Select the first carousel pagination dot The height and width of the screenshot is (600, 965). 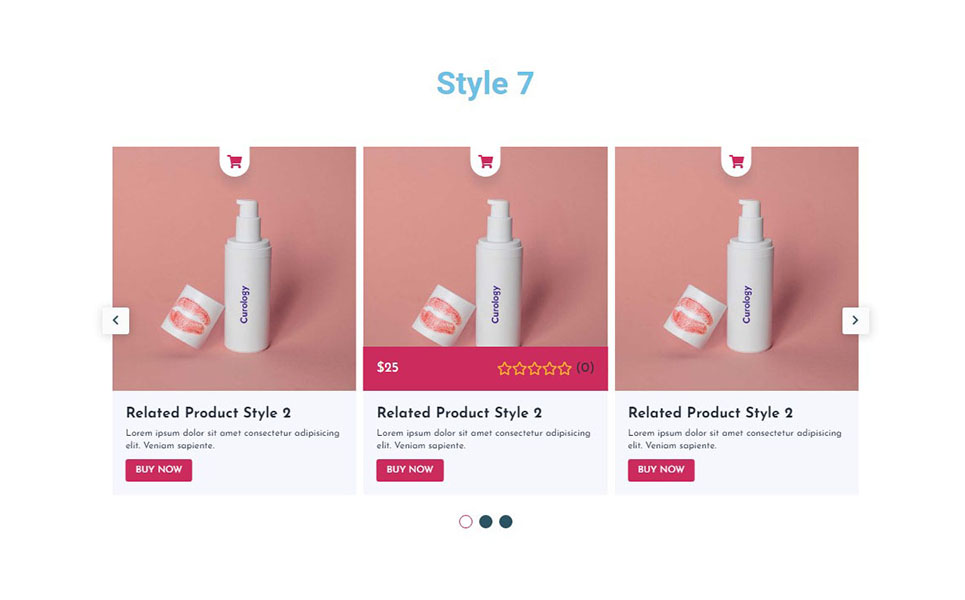point(466,522)
